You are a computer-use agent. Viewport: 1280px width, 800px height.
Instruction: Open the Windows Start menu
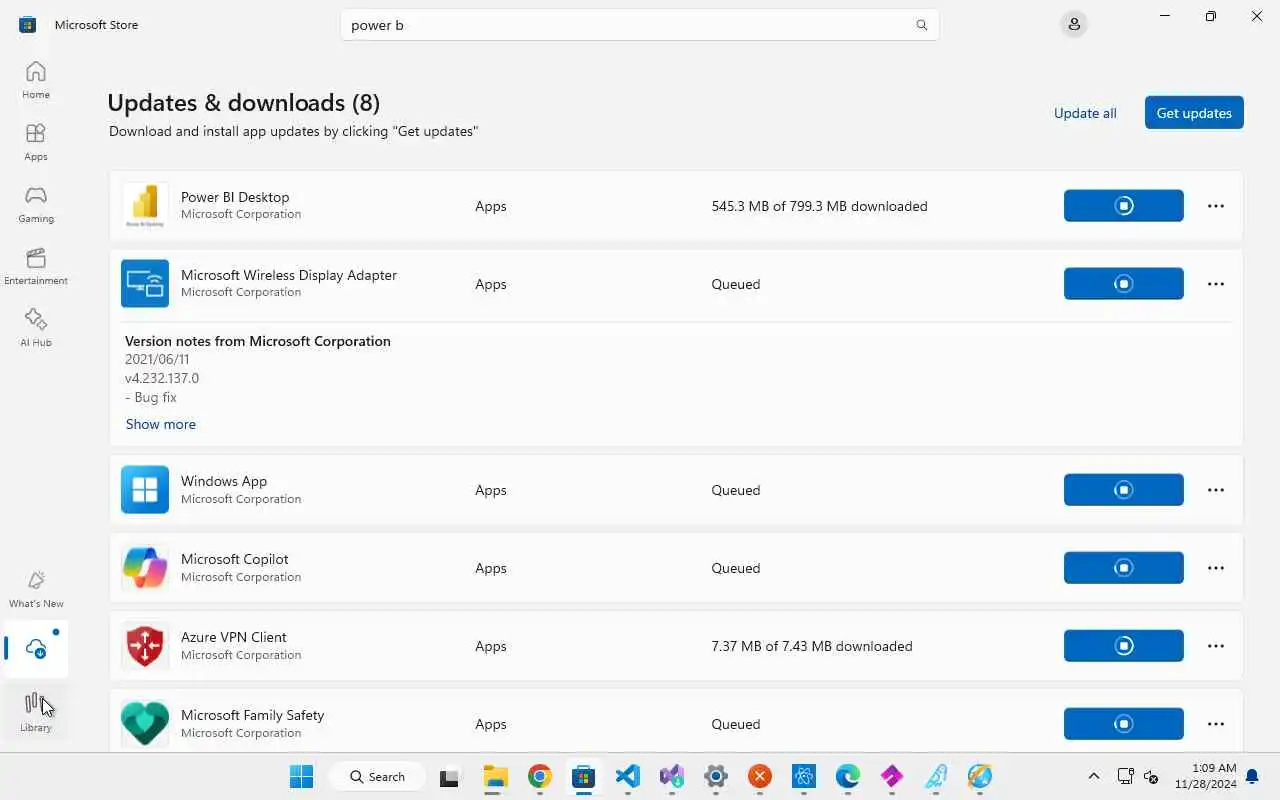(x=301, y=776)
